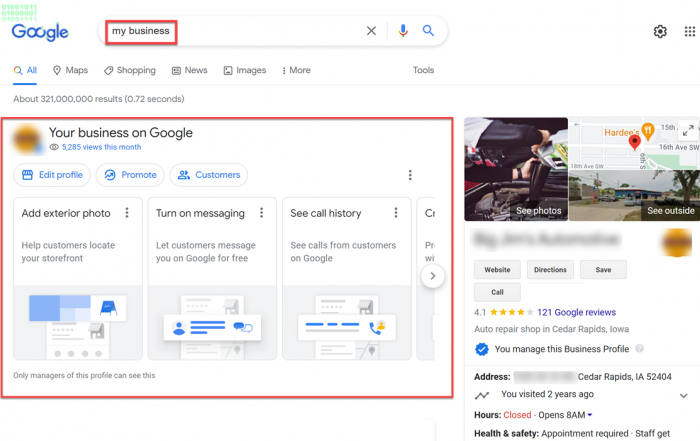Switch to the All results tab

point(25,70)
